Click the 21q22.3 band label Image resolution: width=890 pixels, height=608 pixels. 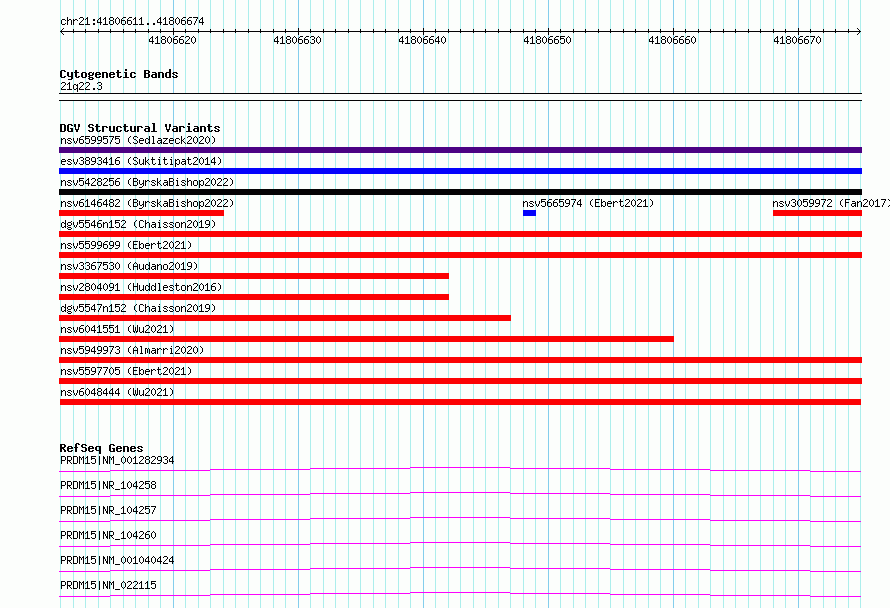[x=81, y=86]
